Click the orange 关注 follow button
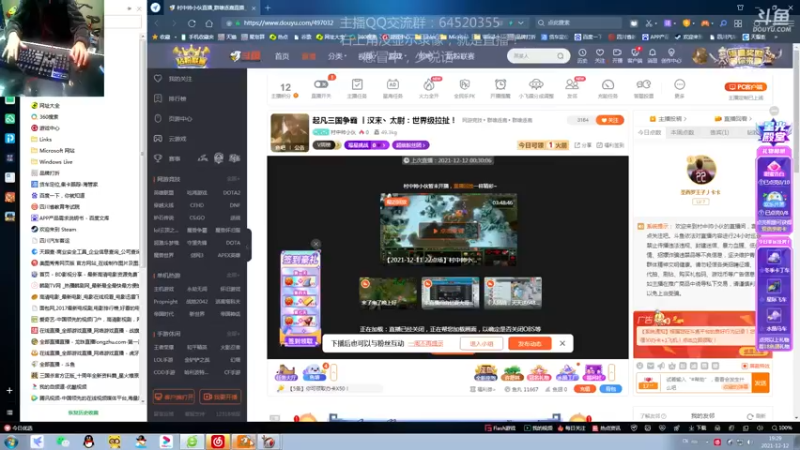 coord(610,120)
